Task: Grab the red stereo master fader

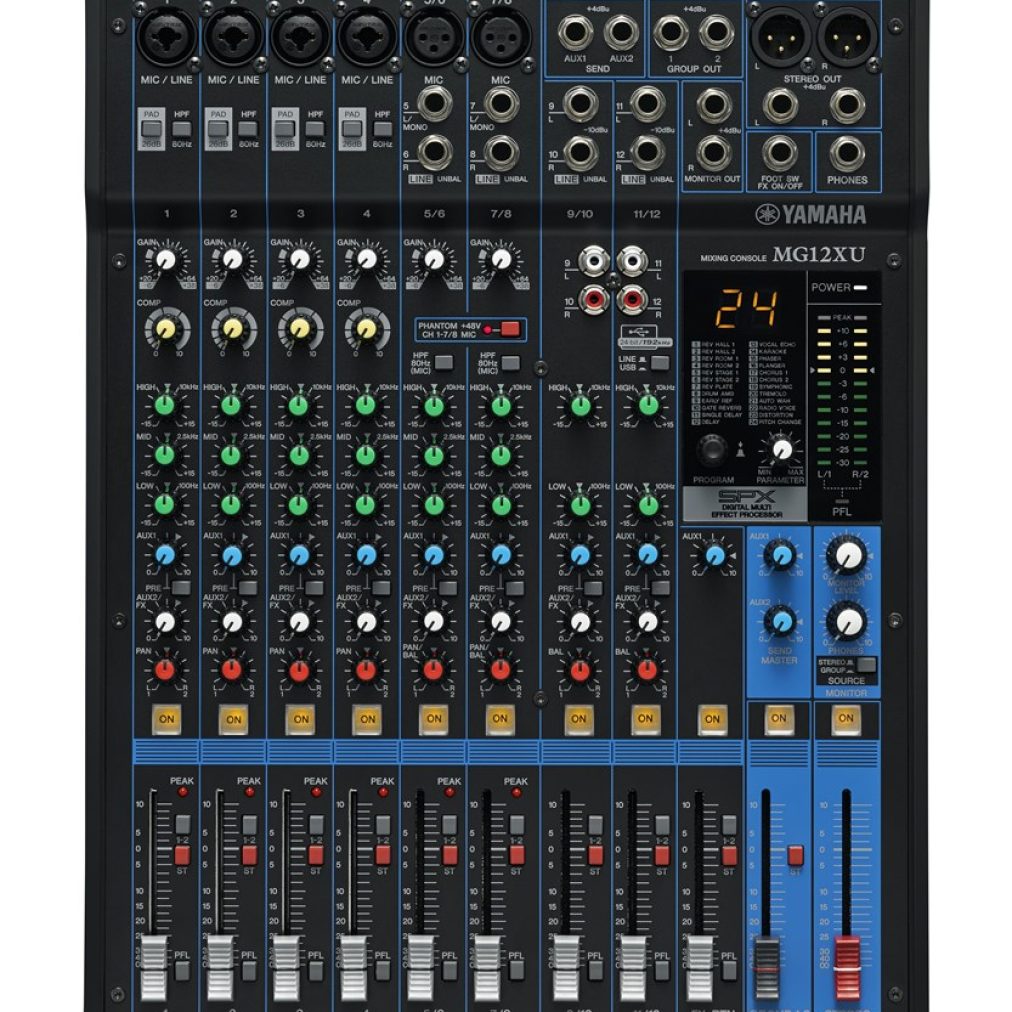Action: (x=847, y=968)
